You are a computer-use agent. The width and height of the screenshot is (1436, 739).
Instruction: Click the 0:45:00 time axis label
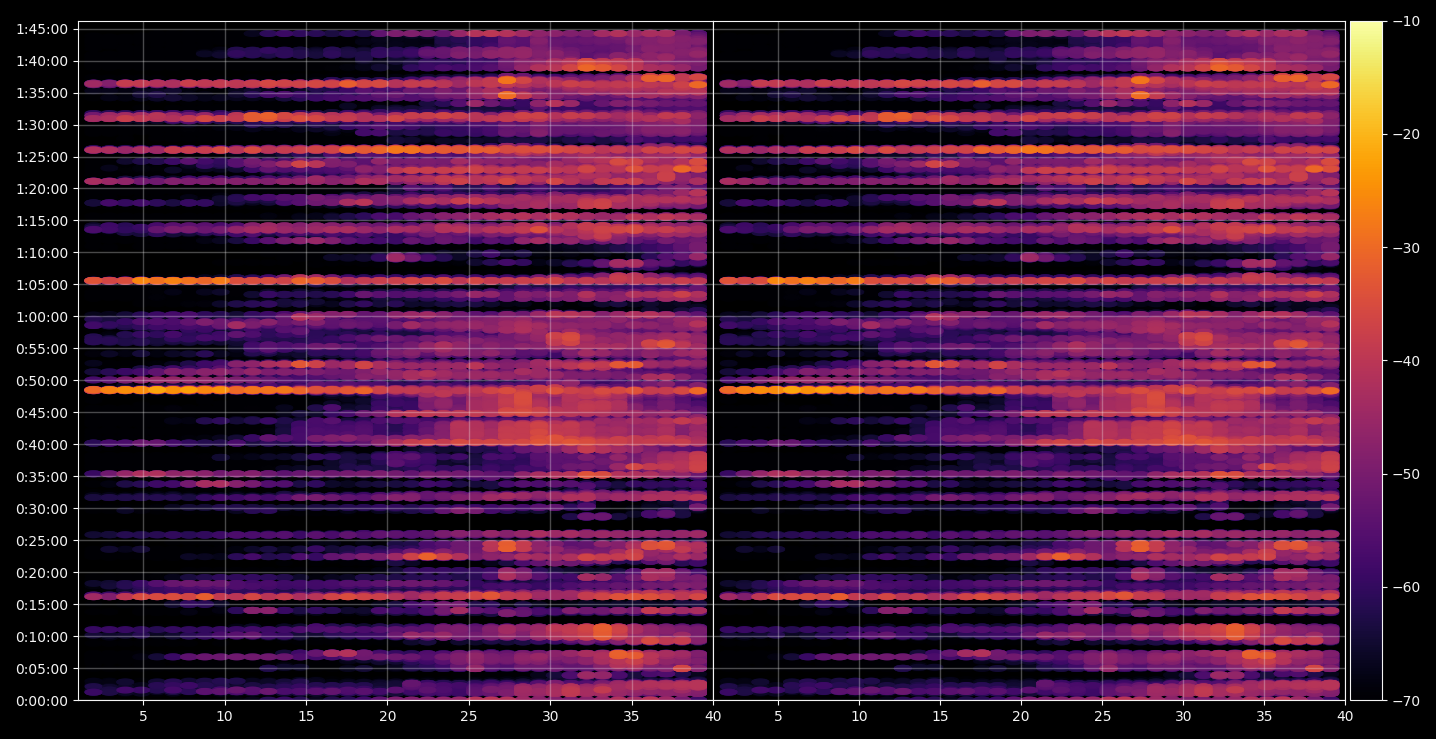(x=42, y=413)
